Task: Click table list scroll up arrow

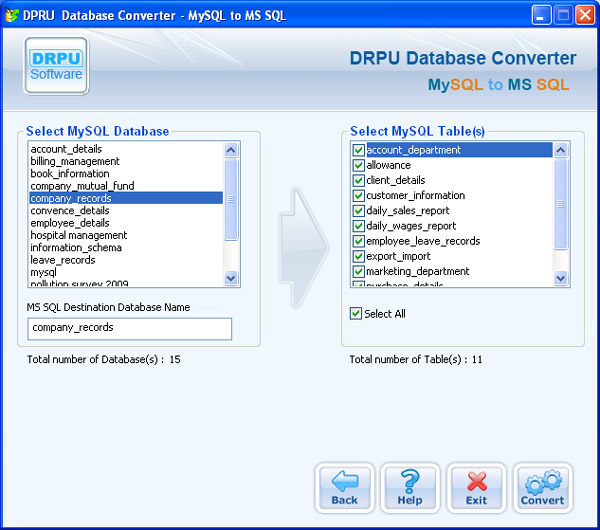Action: [x=561, y=150]
